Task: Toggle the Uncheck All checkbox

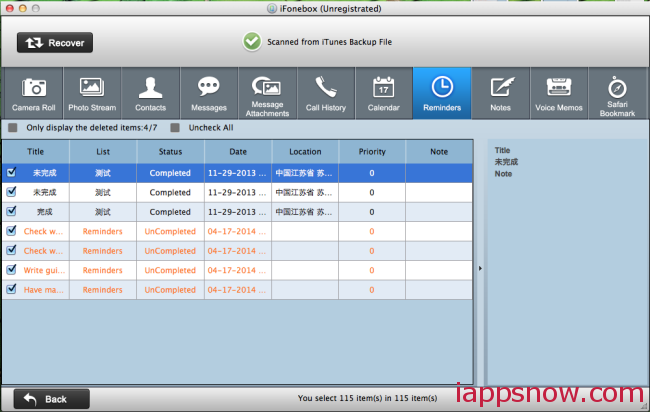Action: (x=175, y=128)
